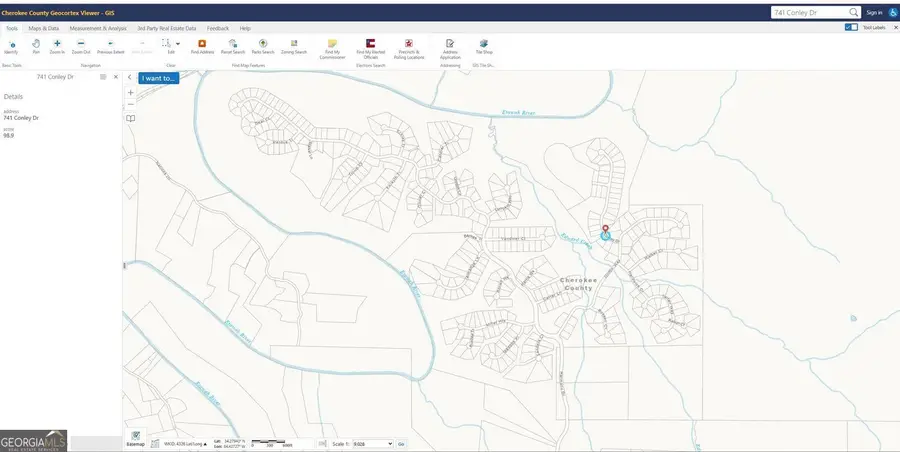Image resolution: width=900 pixels, height=452 pixels.
Task: Open the accessibility icon in header
Action: pyautogui.click(x=893, y=13)
